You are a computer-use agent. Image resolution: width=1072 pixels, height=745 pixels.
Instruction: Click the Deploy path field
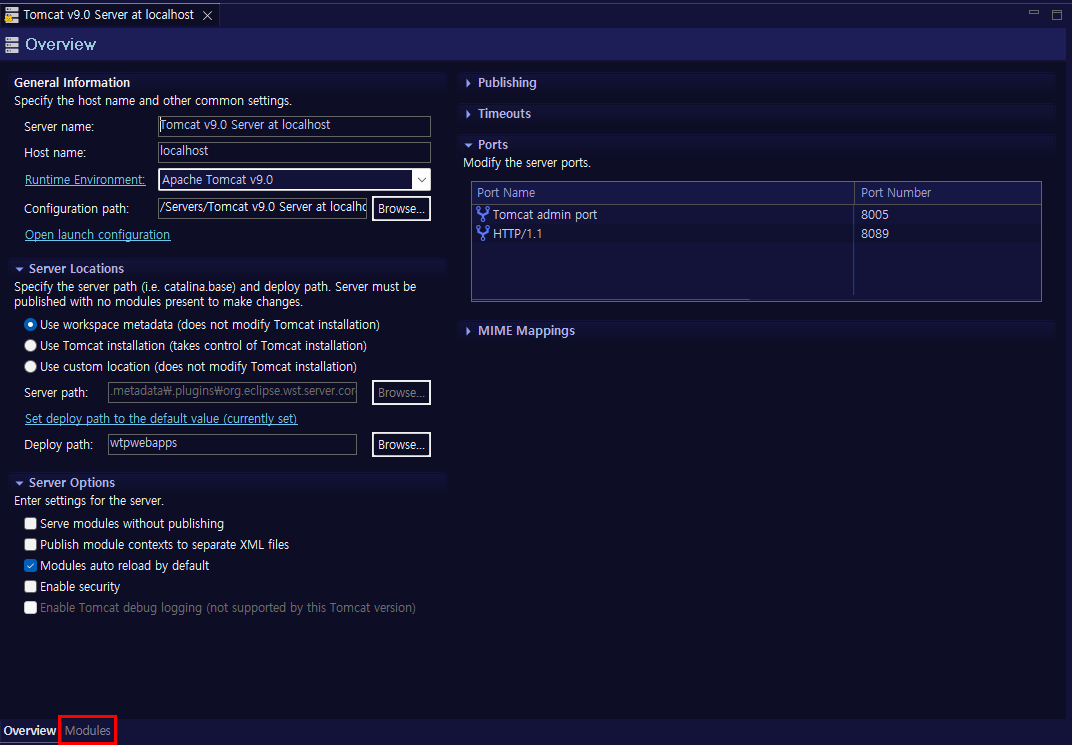click(232, 444)
